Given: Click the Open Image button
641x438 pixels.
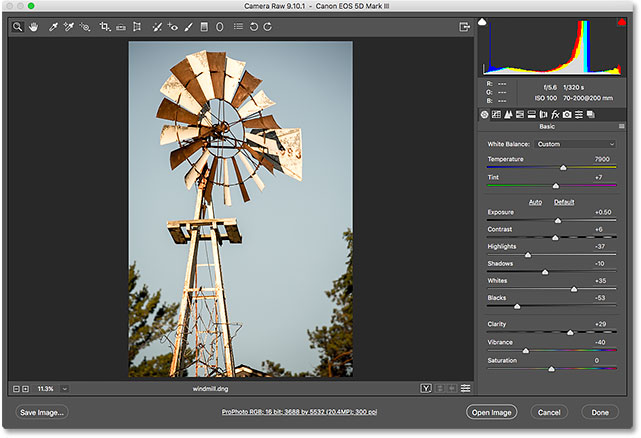Looking at the screenshot, I should (x=491, y=412).
